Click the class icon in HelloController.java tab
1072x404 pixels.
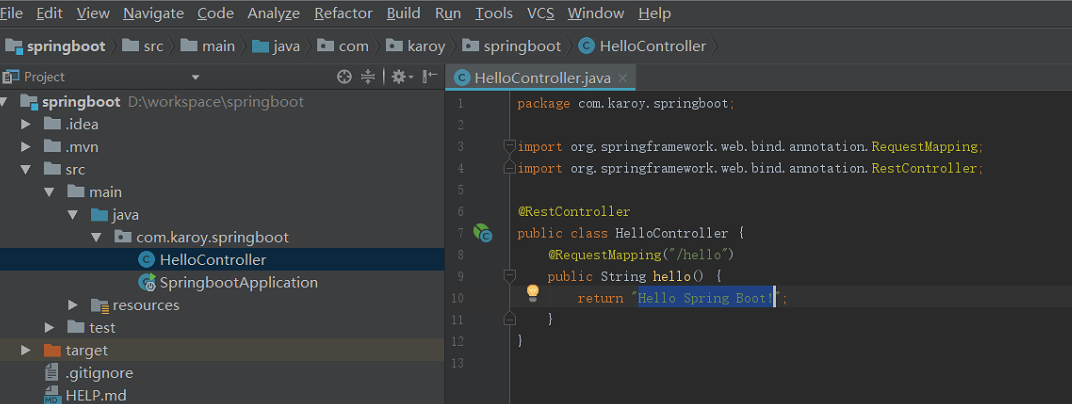(462, 79)
